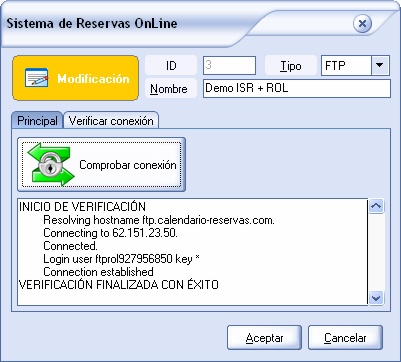Click the Modificación label text

coord(93,79)
